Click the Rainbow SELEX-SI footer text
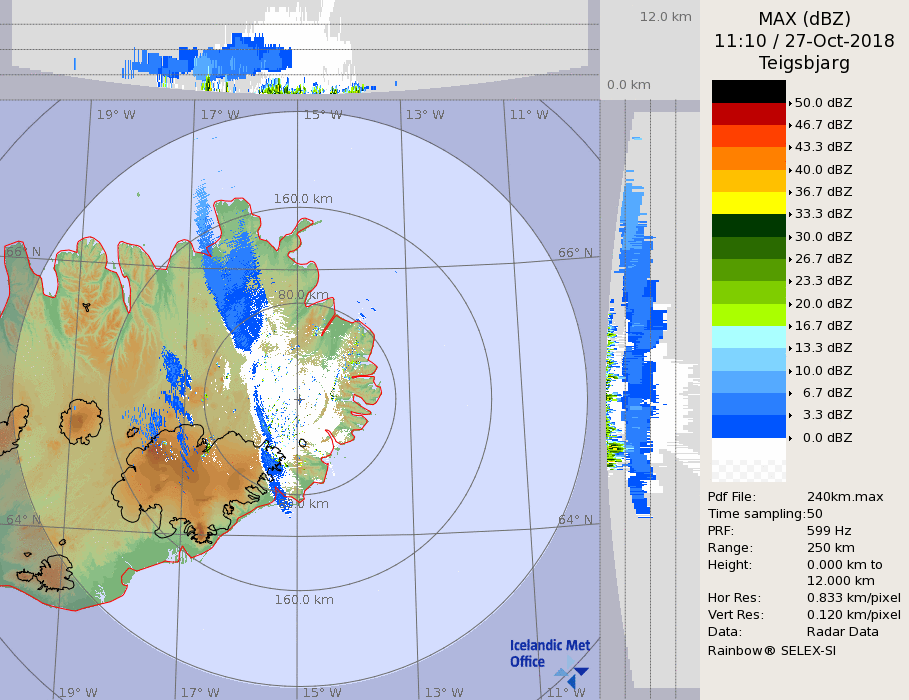The width and height of the screenshot is (909, 700). pyautogui.click(x=771, y=650)
